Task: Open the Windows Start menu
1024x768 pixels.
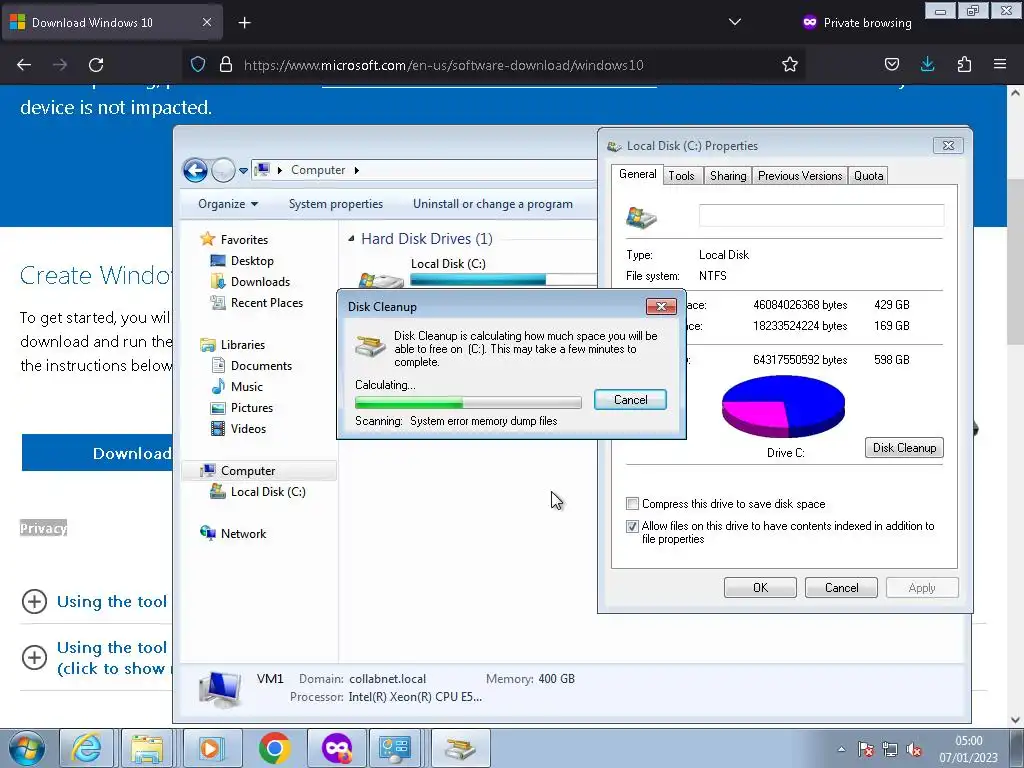Action: (x=27, y=748)
